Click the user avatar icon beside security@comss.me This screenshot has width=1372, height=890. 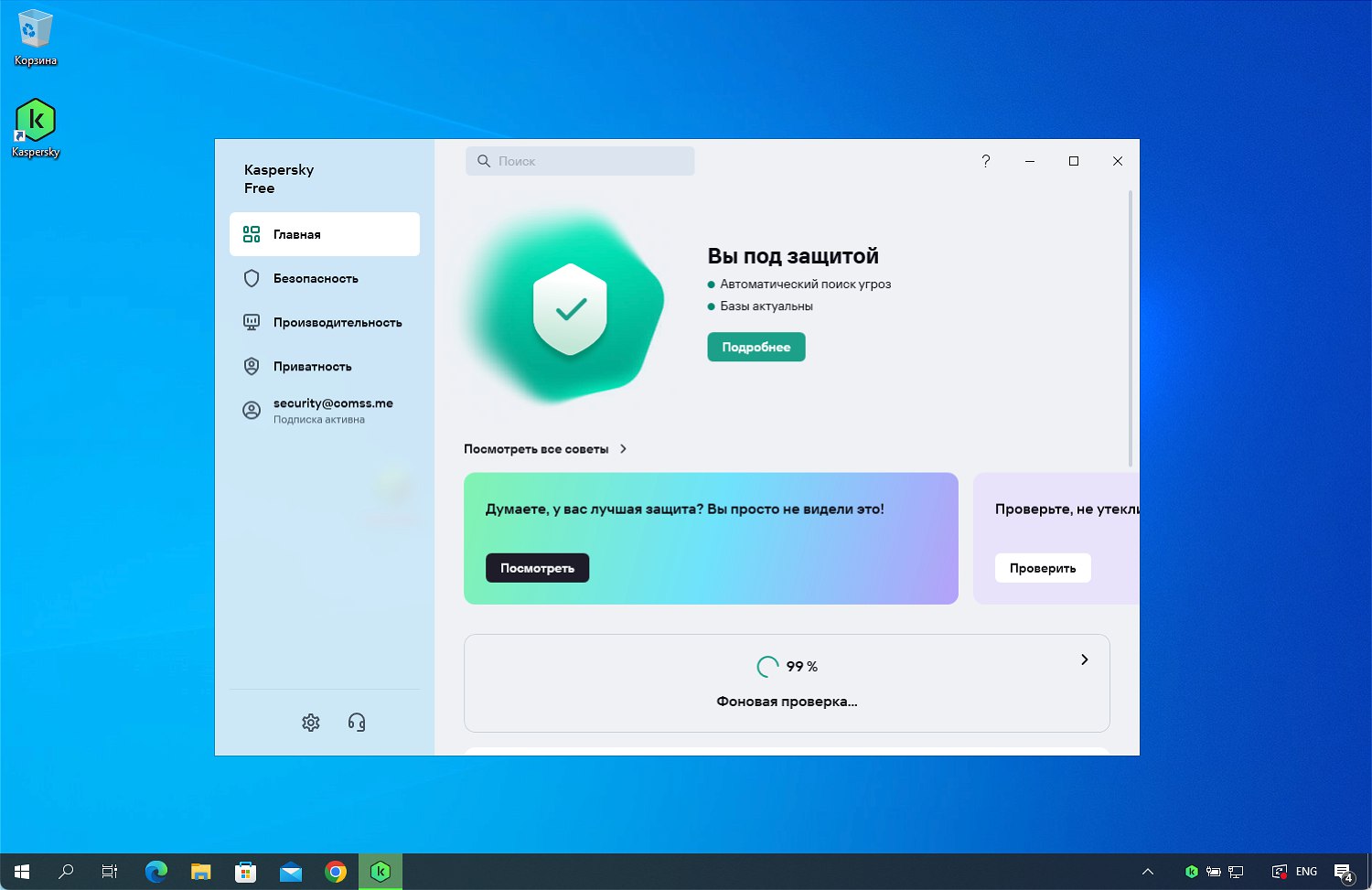[x=252, y=411]
